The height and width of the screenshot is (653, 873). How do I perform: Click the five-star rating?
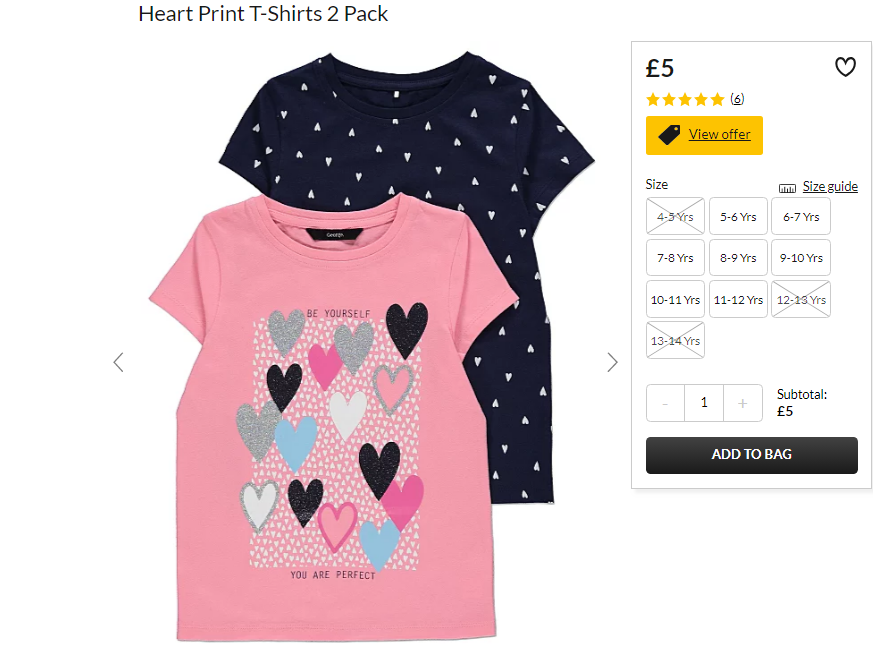coord(685,100)
